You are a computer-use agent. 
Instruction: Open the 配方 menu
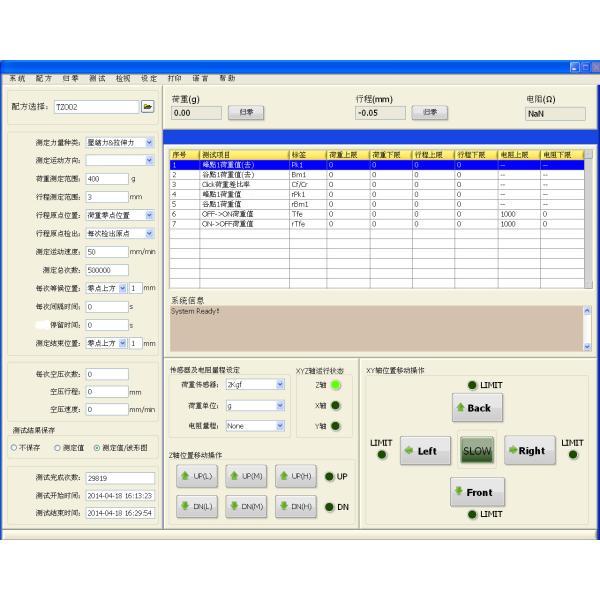point(44,77)
